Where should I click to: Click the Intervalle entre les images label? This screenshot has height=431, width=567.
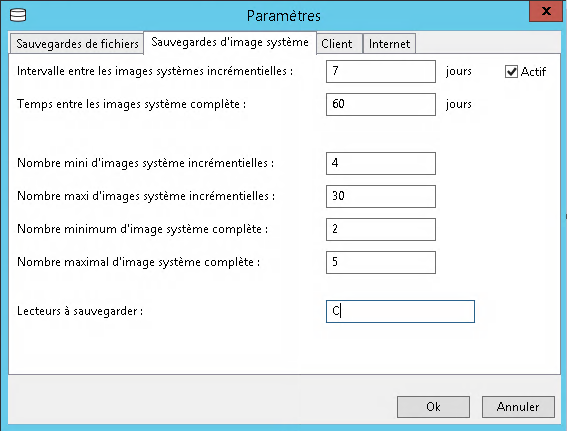coord(155,71)
